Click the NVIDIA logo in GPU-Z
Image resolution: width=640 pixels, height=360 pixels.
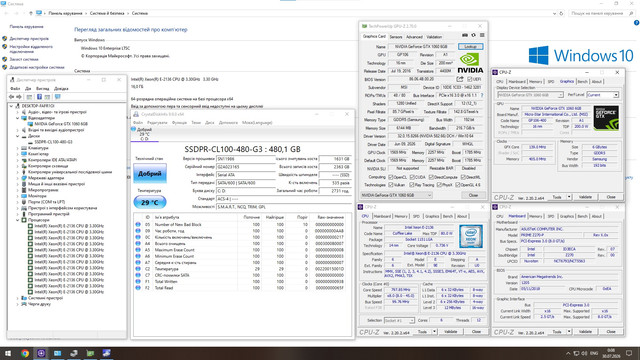(470, 63)
